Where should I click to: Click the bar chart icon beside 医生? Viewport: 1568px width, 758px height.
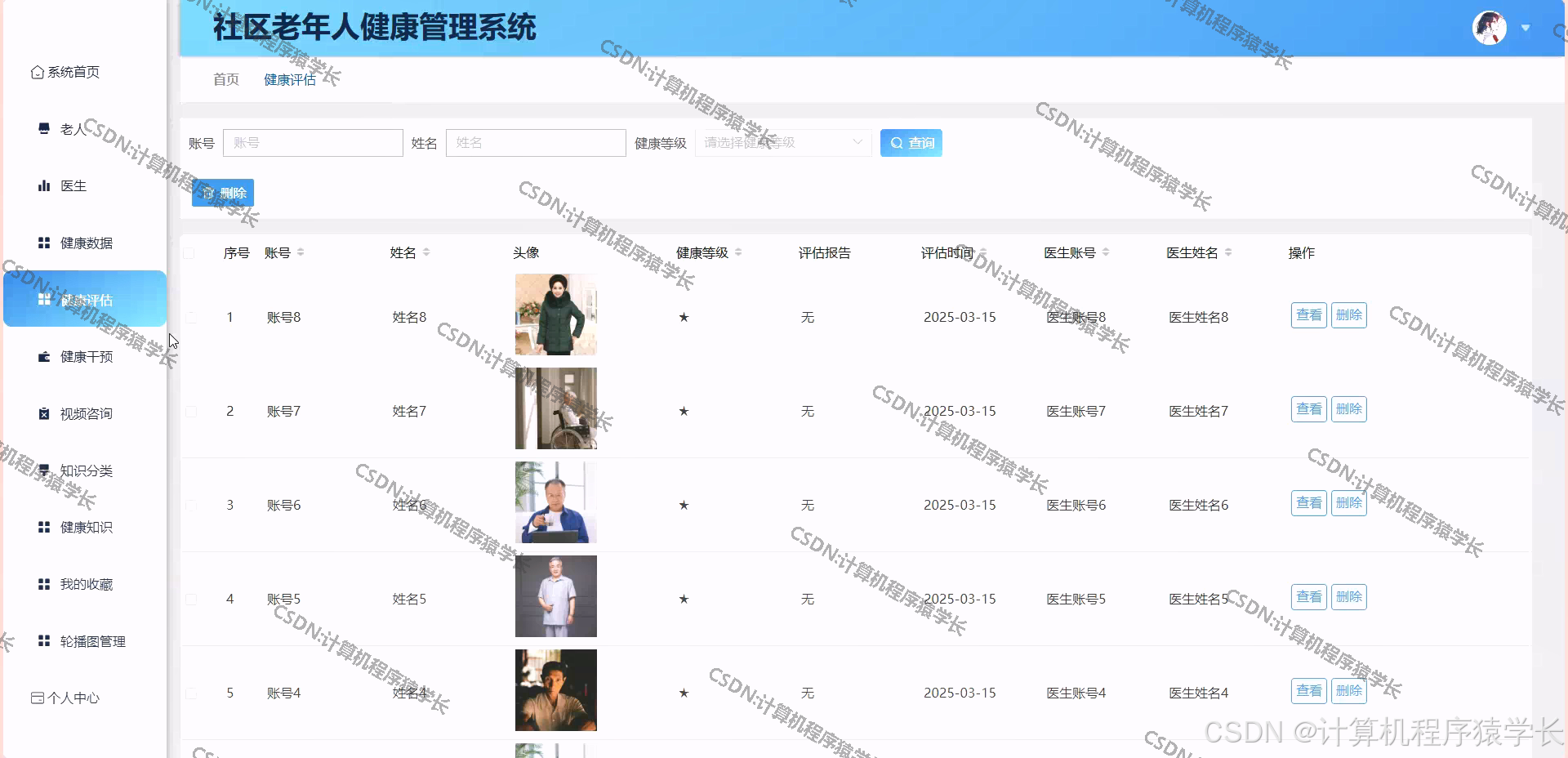pos(44,185)
